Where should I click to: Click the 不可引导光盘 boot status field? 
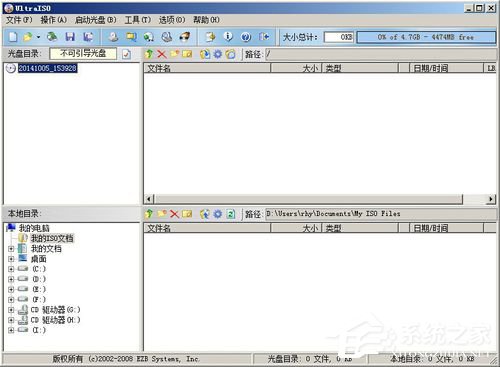pyautogui.click(x=83, y=54)
